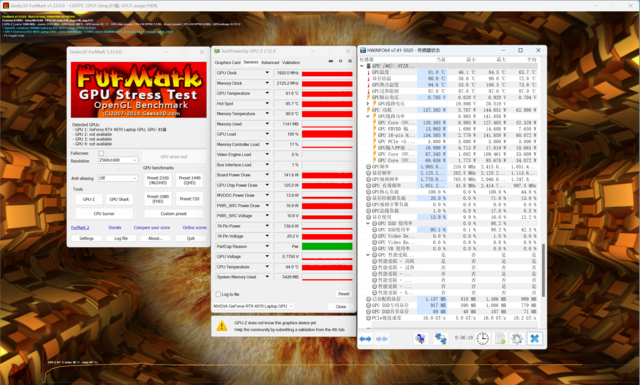Run FurMark Preset:1080 (FHD) benchmark

pos(158,199)
